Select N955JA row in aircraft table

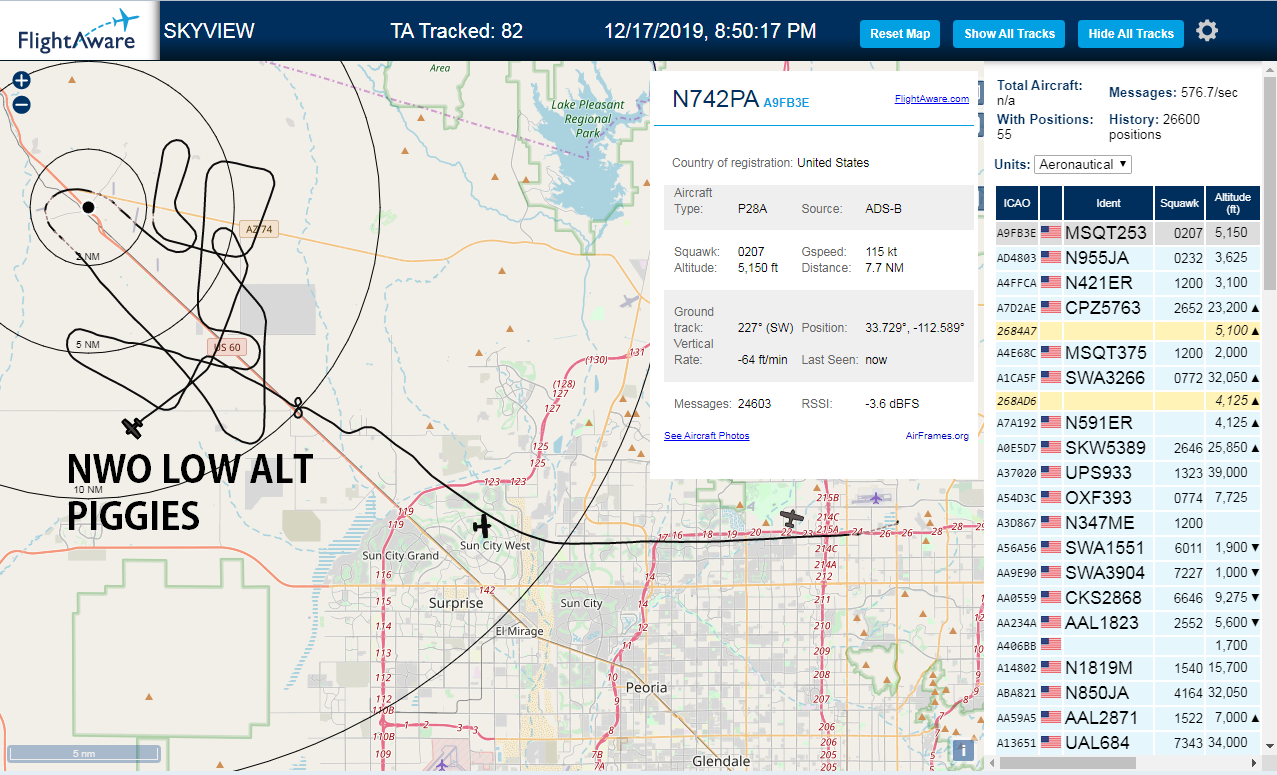pyautogui.click(x=1127, y=258)
